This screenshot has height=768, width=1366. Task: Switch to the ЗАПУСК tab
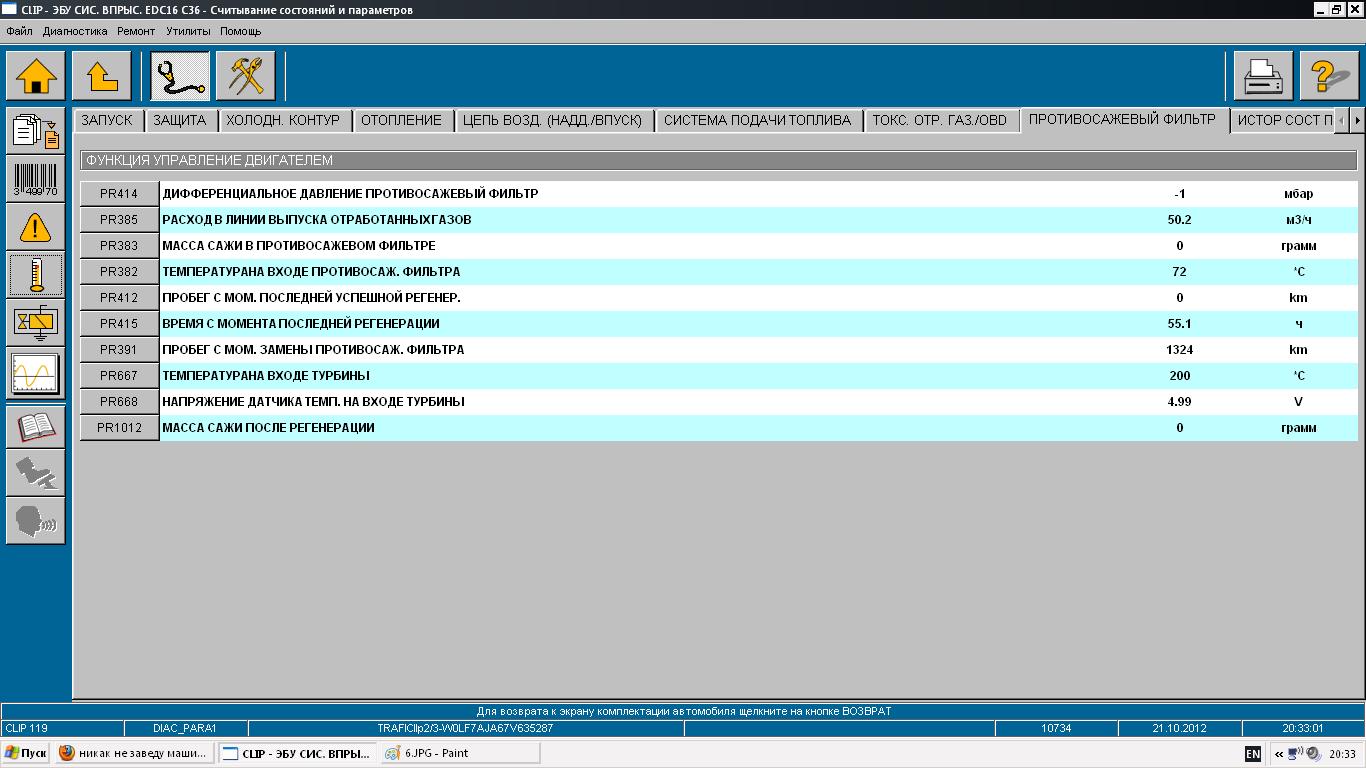click(107, 120)
